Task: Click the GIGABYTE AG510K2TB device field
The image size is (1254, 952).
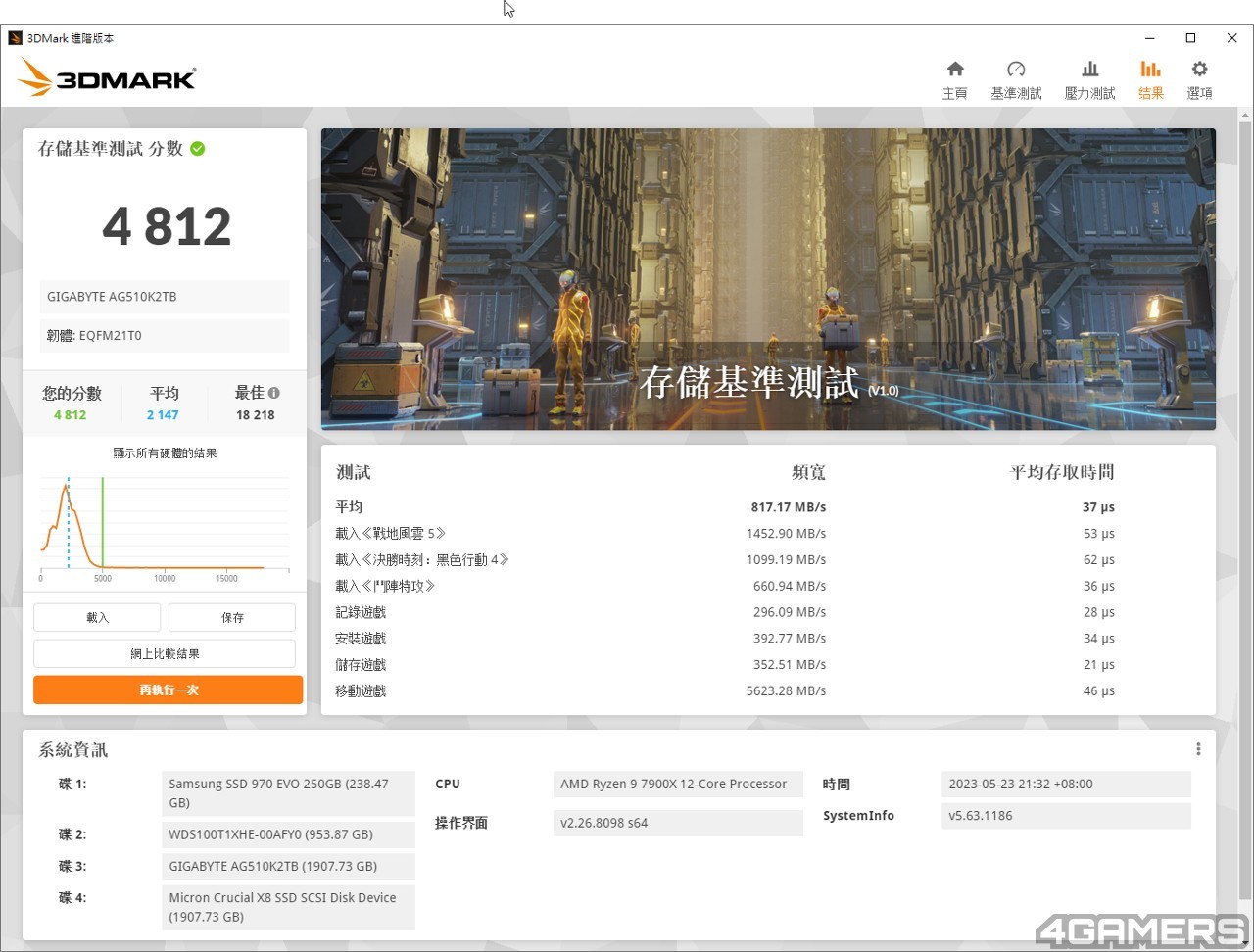Action: pos(165,297)
